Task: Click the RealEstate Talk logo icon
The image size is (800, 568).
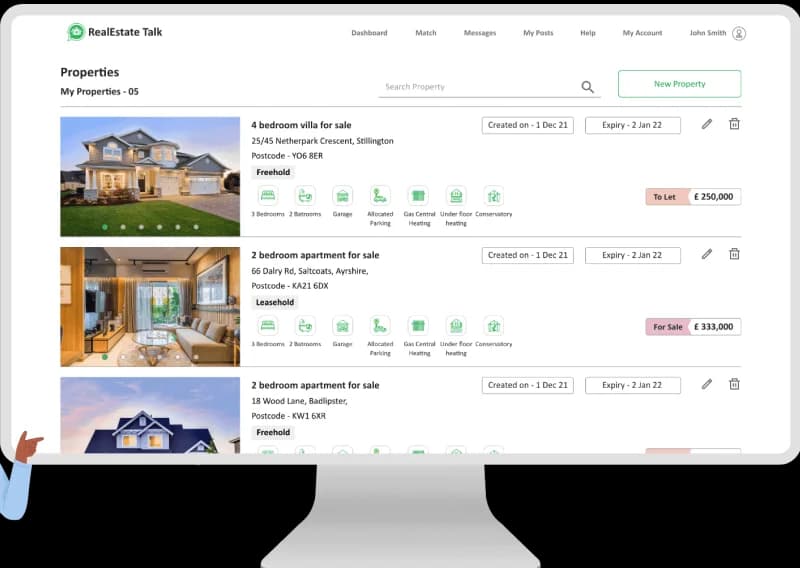Action: pyautogui.click(x=76, y=32)
